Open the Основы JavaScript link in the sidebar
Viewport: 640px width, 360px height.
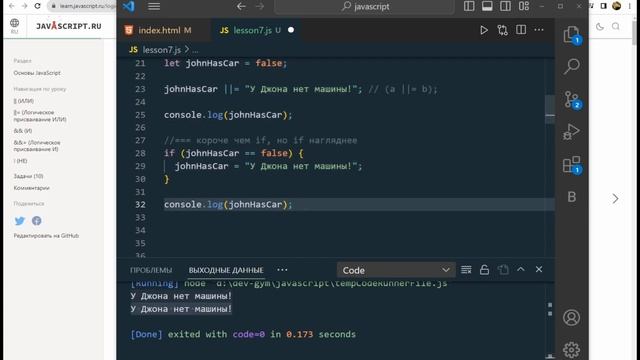click(x=37, y=73)
